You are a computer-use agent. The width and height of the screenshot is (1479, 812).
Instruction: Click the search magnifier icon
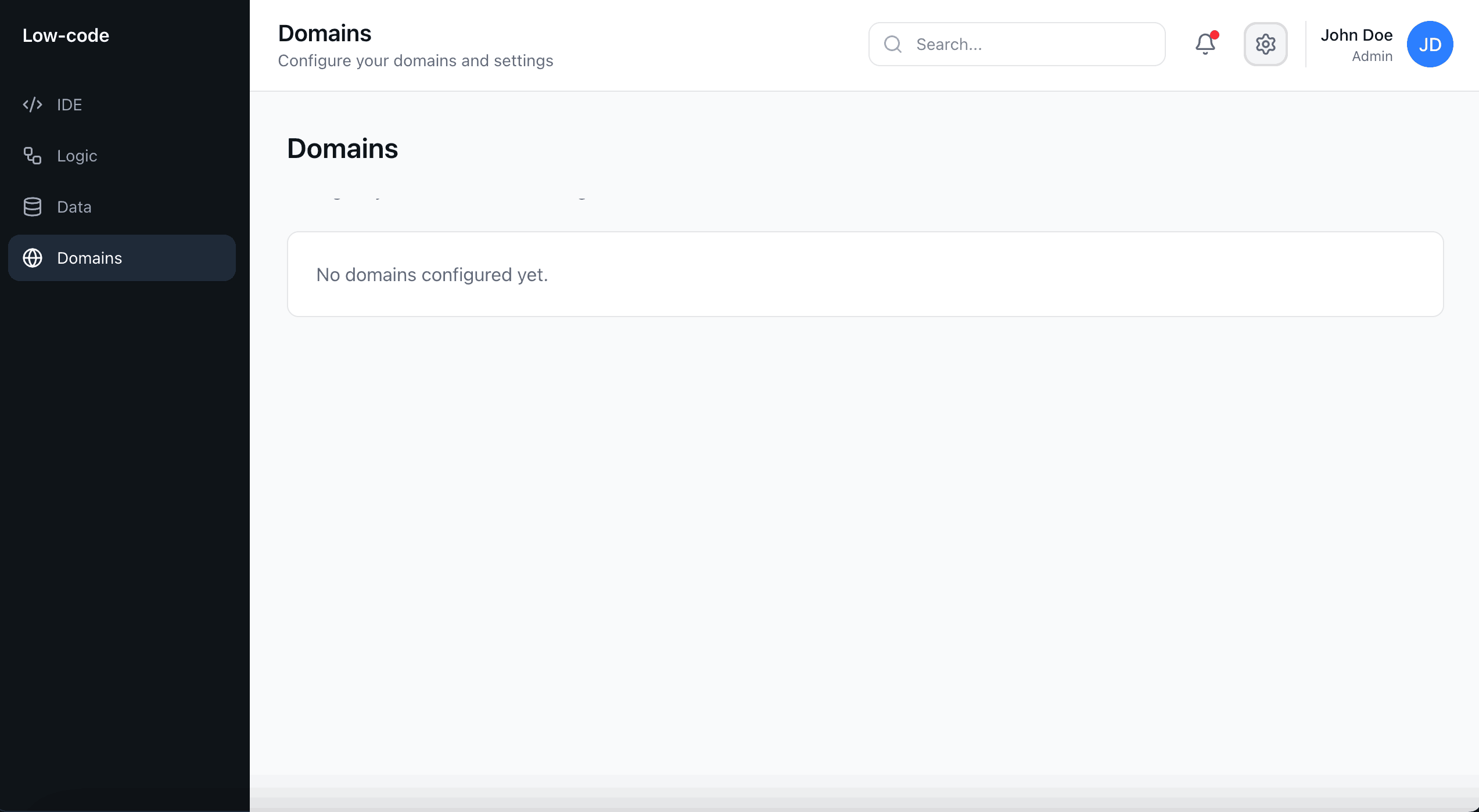(x=893, y=44)
